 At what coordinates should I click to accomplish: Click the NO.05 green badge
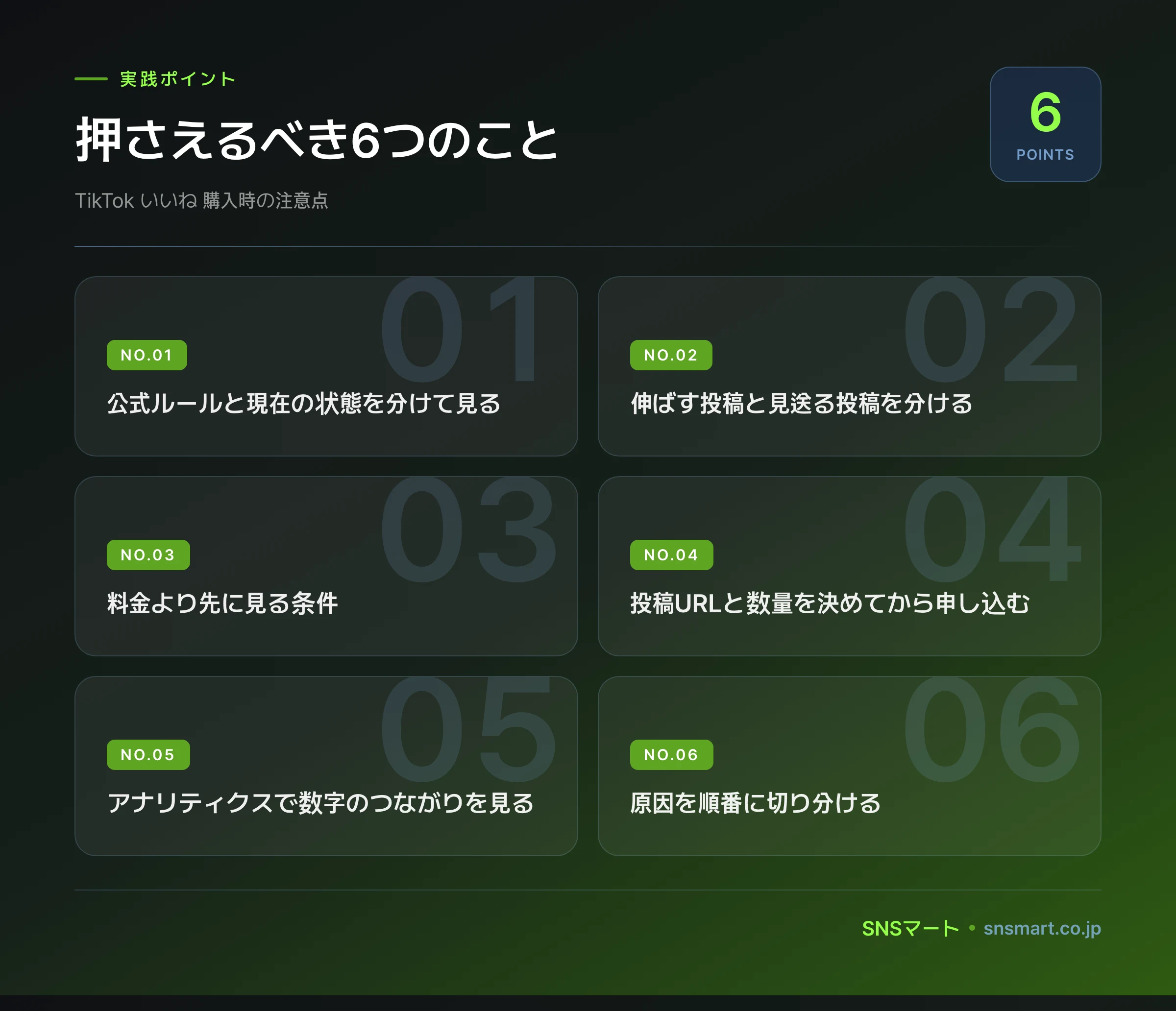(148, 754)
